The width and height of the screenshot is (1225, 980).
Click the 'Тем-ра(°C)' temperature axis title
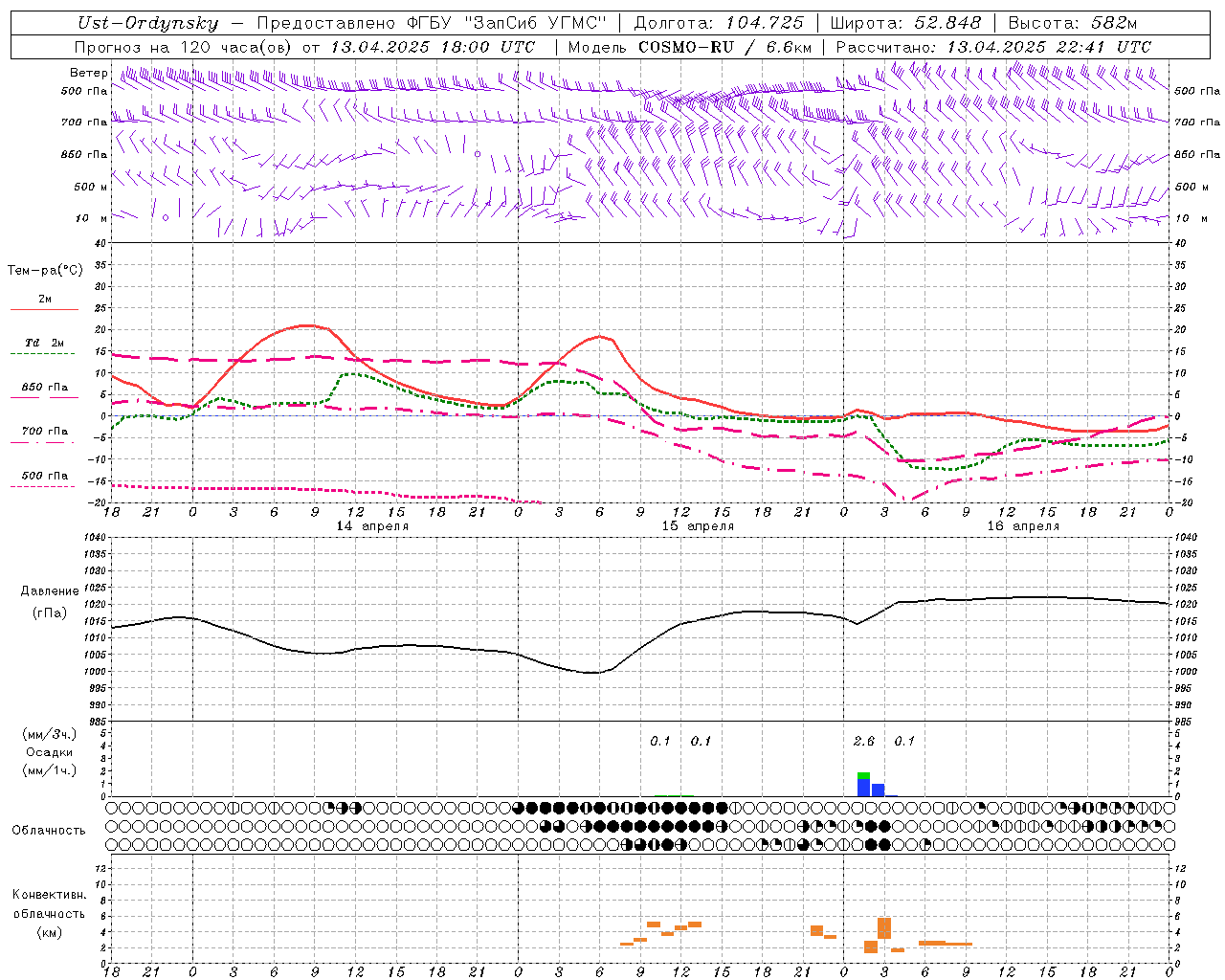(45, 271)
